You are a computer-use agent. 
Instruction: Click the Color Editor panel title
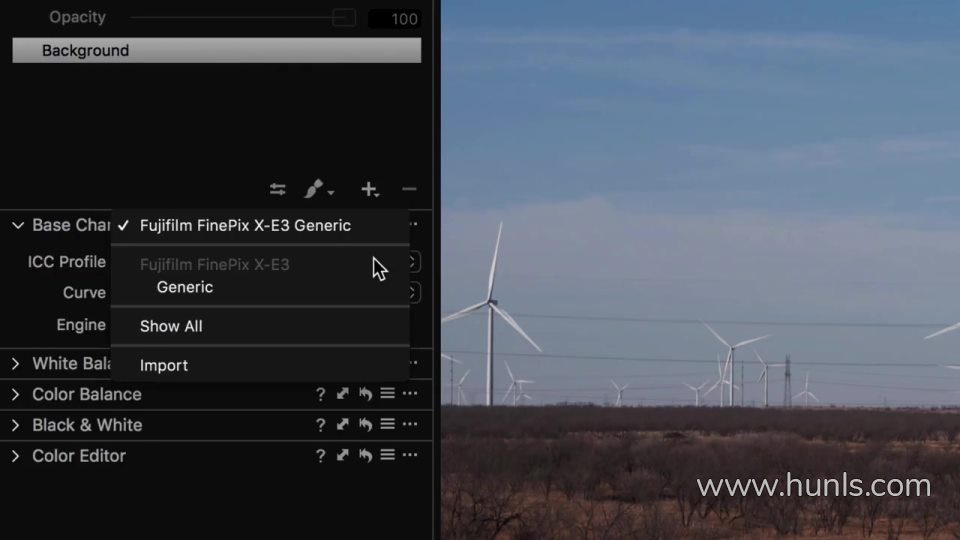coord(79,456)
